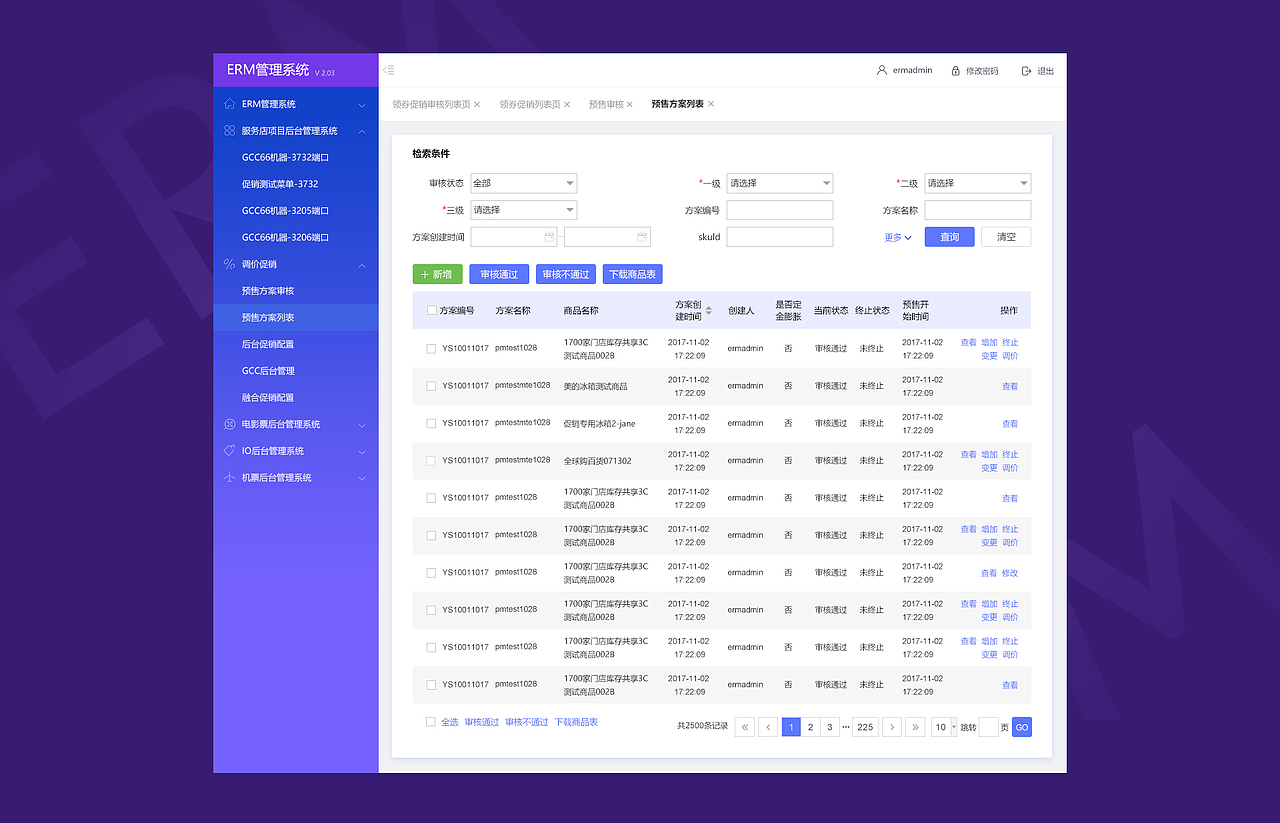Screen dimensions: 1280x823
Task: Go to page 225
Action: point(865,728)
